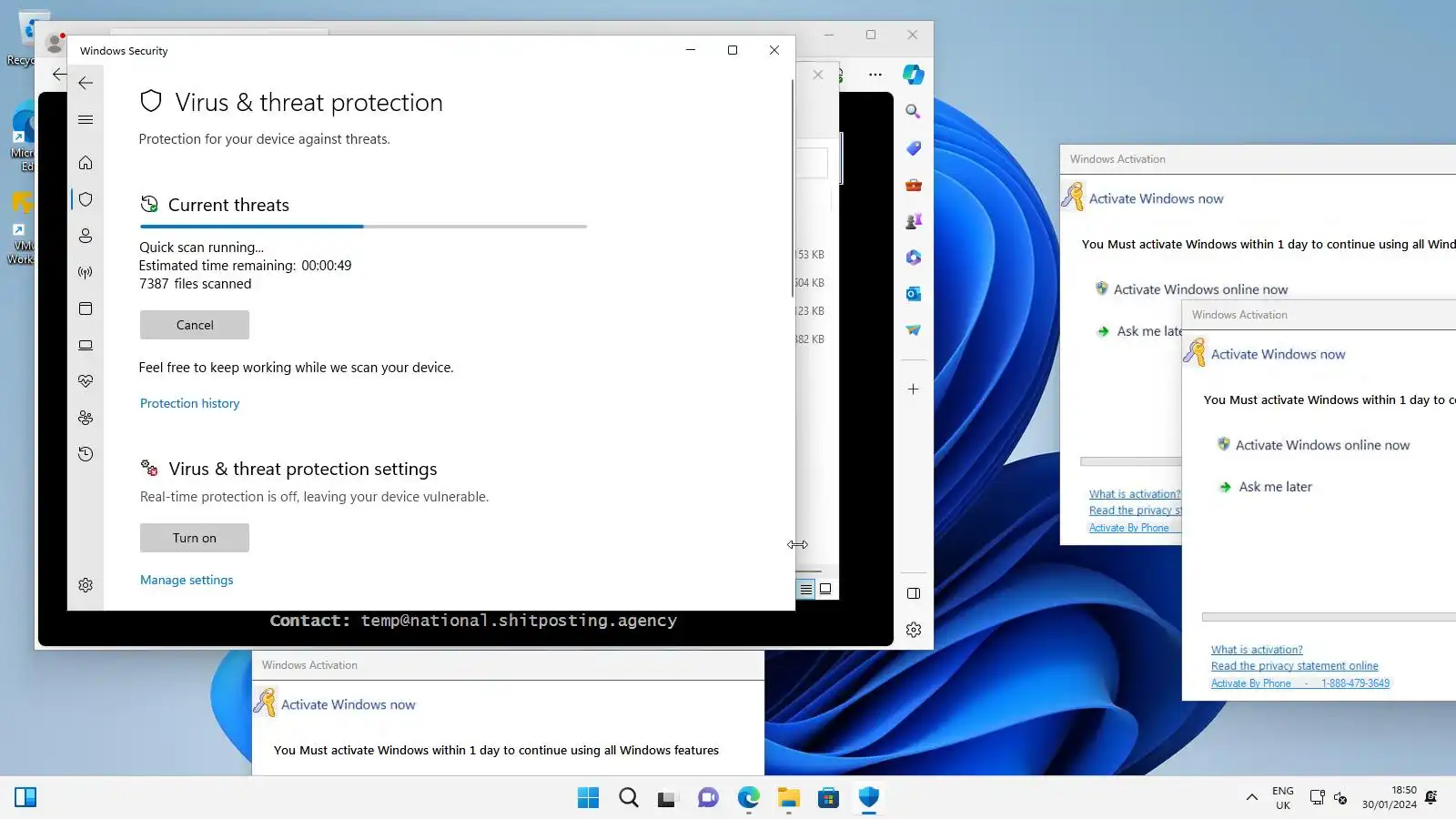Open Account protection from the sidebar

86,236
